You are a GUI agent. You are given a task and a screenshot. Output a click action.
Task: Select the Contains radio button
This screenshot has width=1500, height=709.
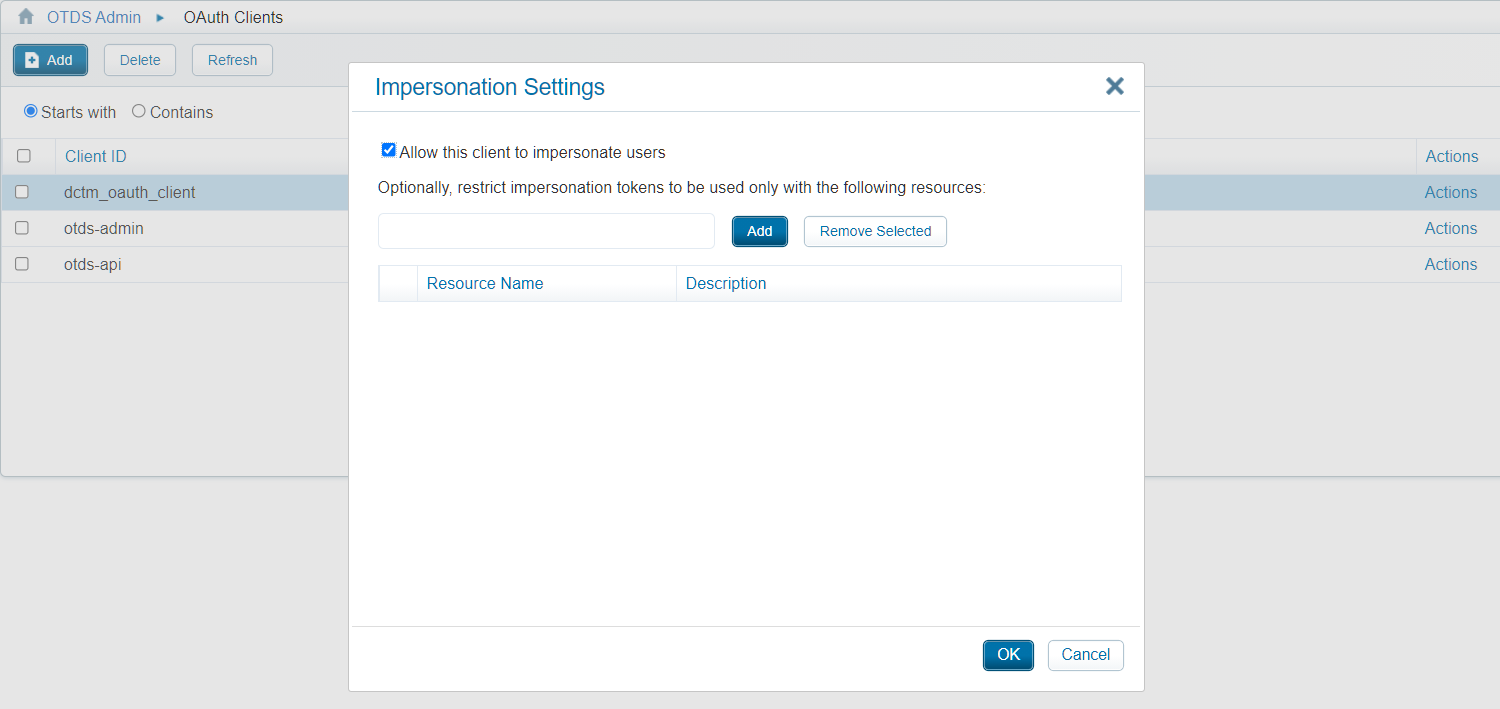pyautogui.click(x=139, y=111)
